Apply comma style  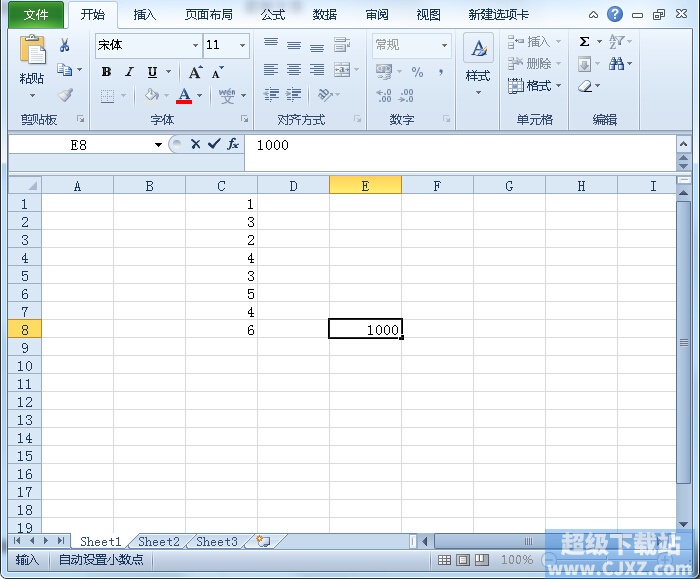(441, 72)
